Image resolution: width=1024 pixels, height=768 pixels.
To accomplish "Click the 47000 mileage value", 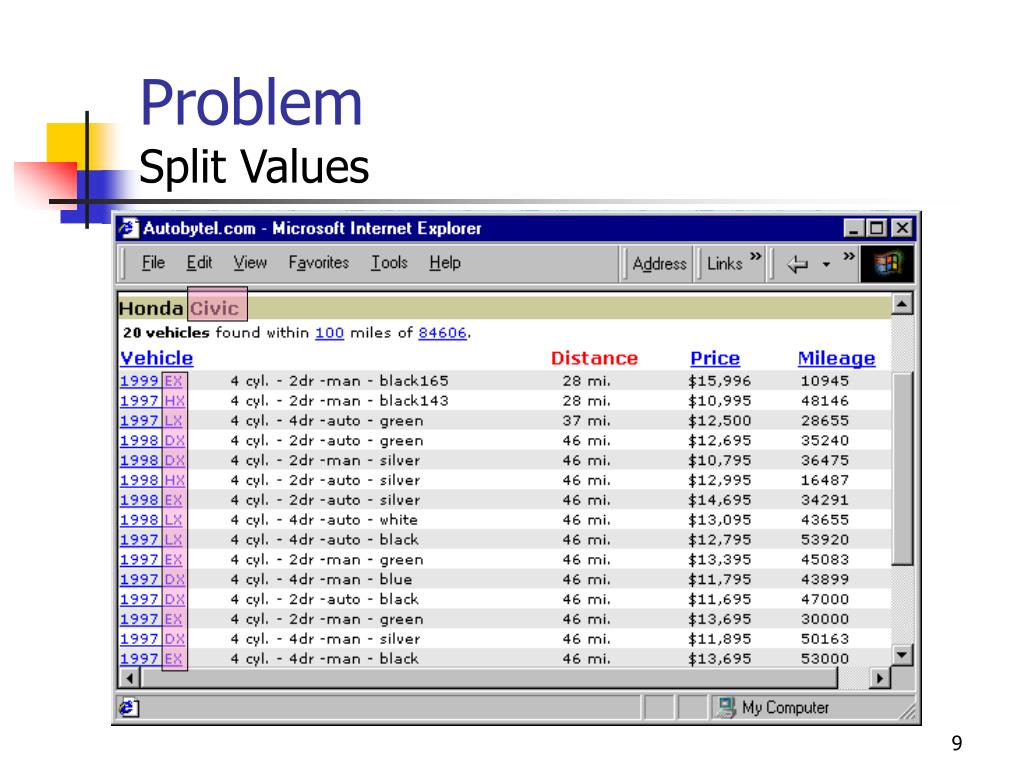I will click(825, 599).
